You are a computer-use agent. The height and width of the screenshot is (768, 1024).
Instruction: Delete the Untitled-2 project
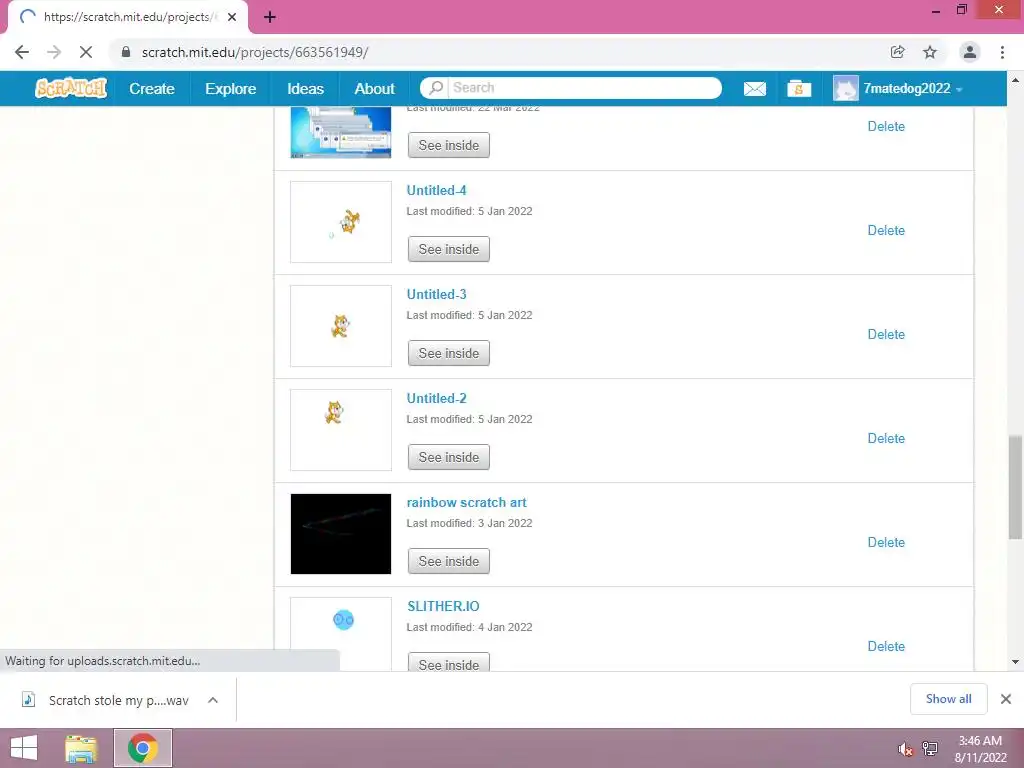pos(886,438)
